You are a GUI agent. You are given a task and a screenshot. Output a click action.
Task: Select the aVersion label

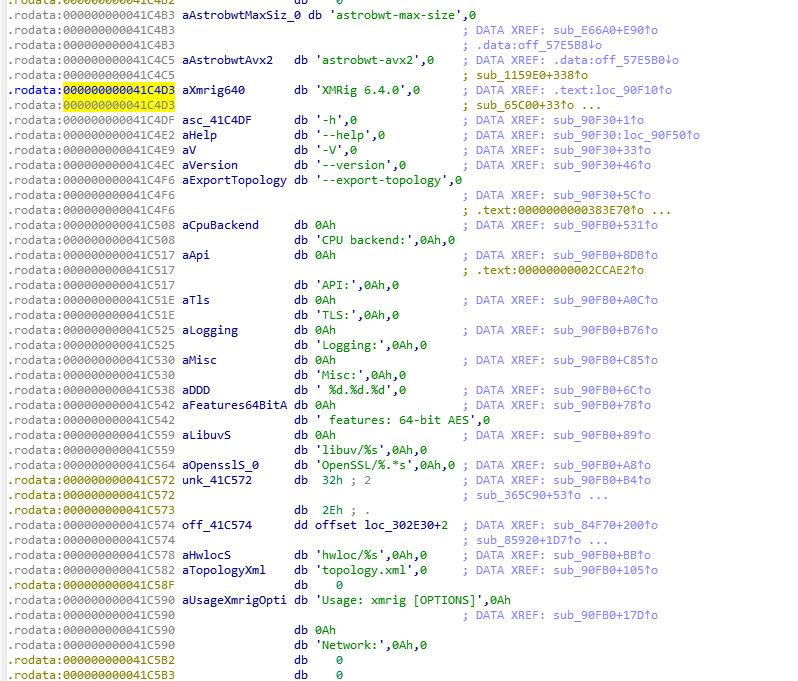(x=210, y=165)
